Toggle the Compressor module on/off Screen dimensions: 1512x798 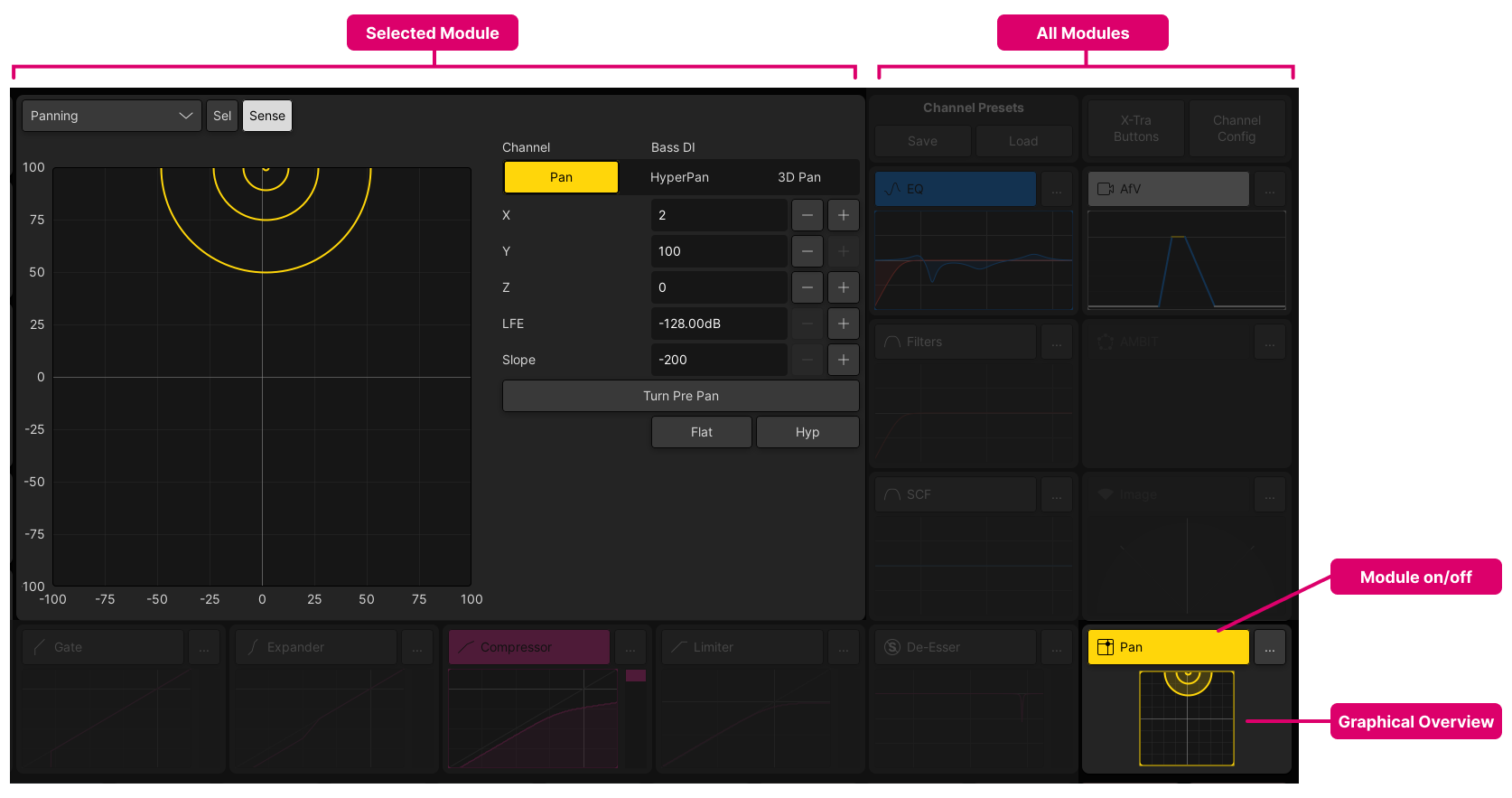click(528, 647)
